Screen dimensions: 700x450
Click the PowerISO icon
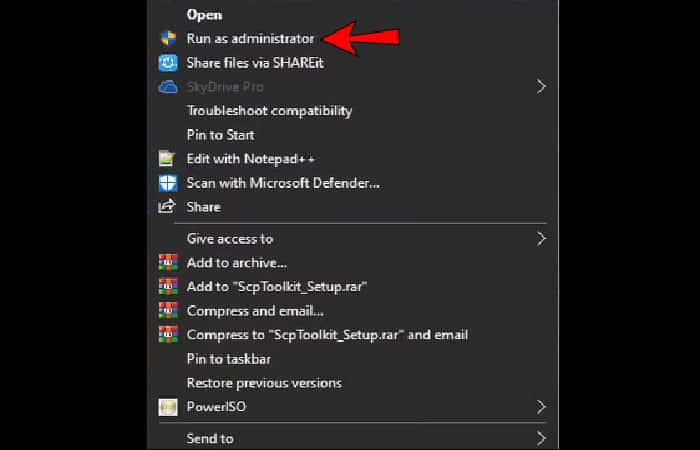coord(168,407)
